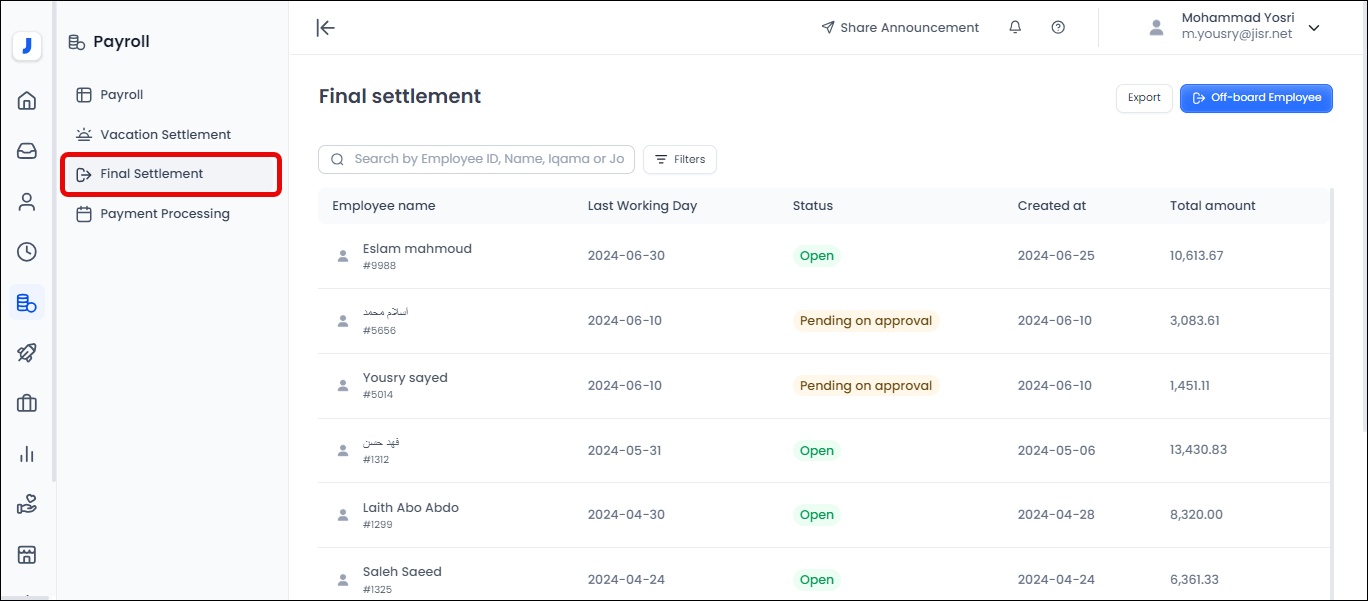This screenshot has width=1368, height=601.
Task: Open Payment Processing menu item
Action: click(164, 214)
